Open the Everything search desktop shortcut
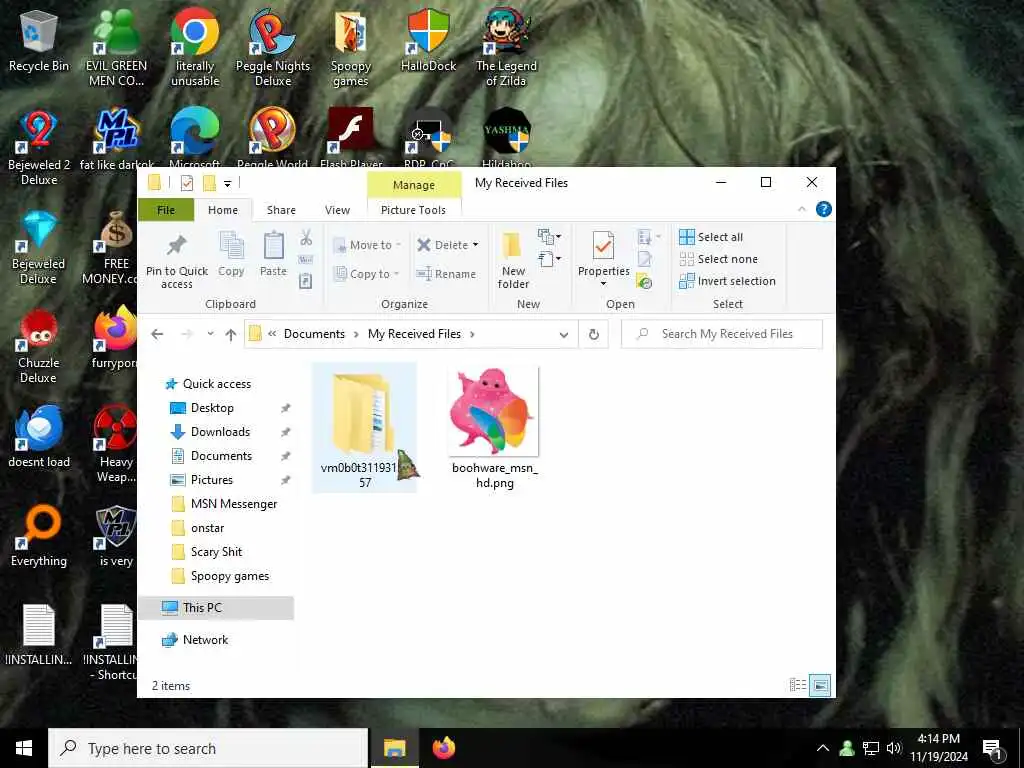Screen dimensions: 1024x768 pos(39,536)
